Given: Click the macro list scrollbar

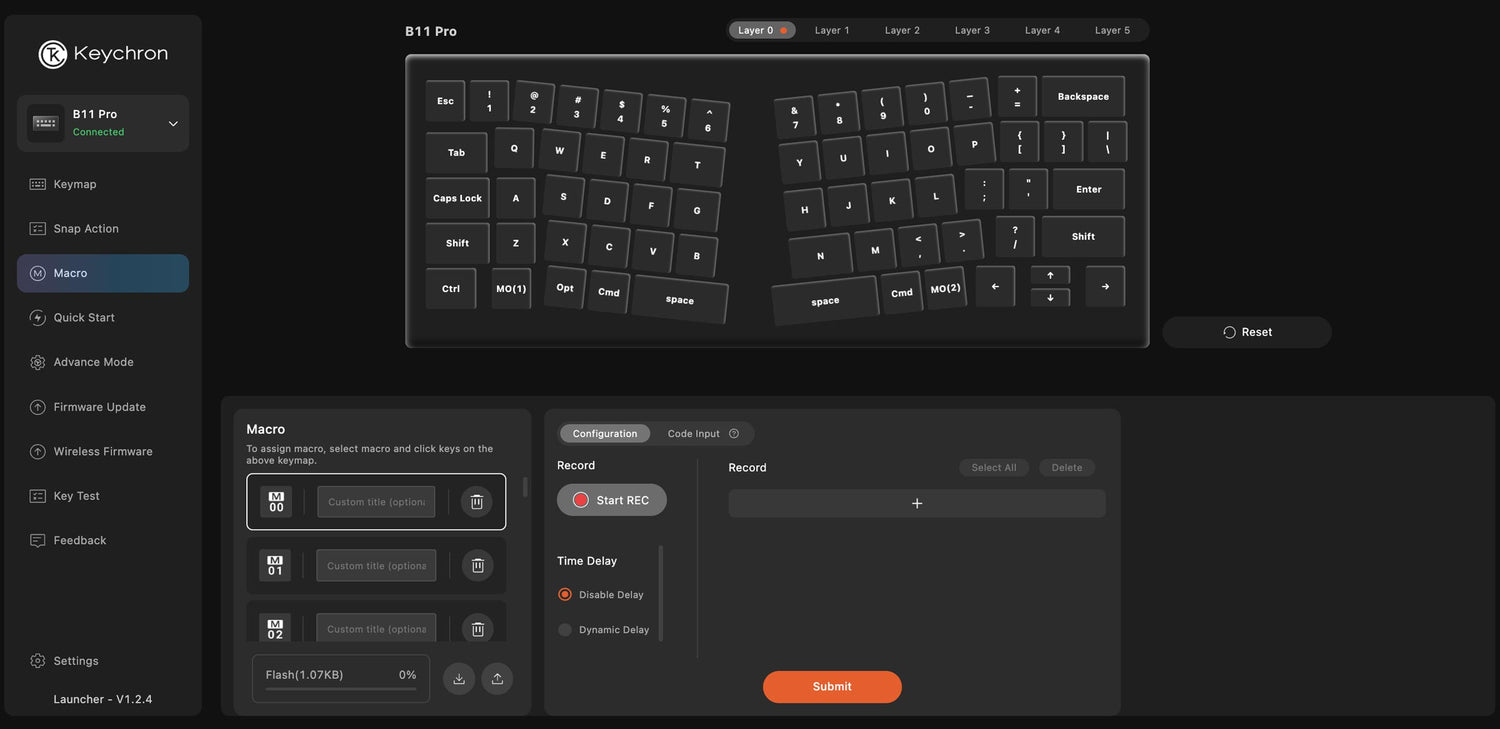Looking at the screenshot, I should [526, 487].
